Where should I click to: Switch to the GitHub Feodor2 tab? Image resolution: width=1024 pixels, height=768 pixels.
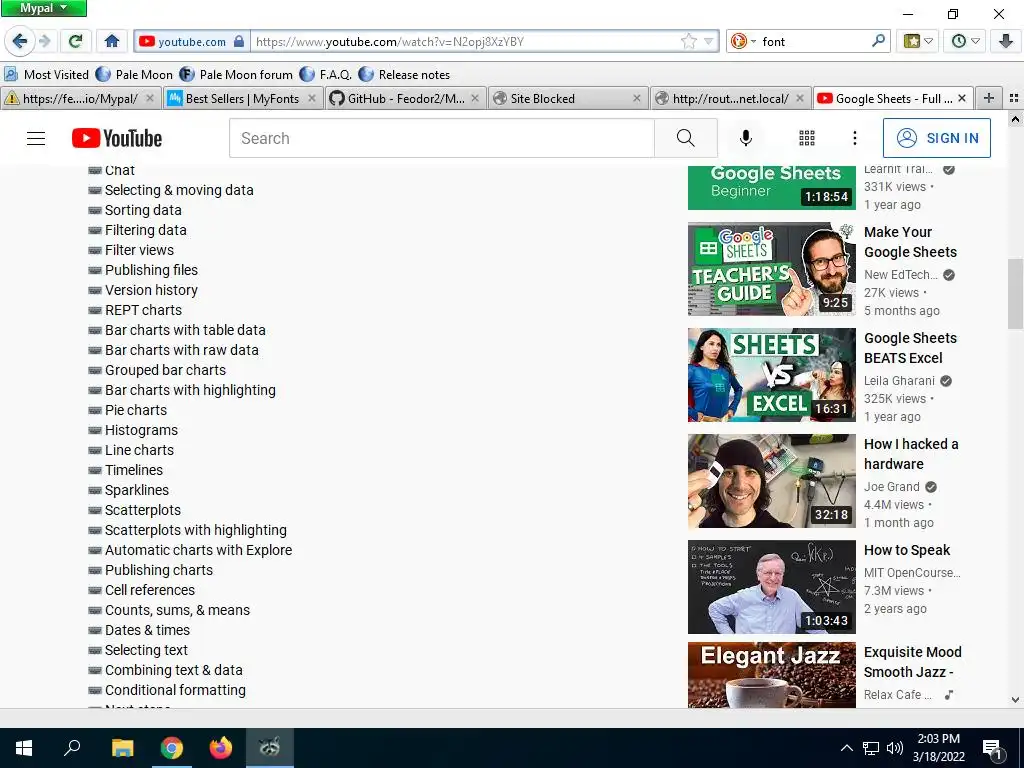tap(405, 99)
